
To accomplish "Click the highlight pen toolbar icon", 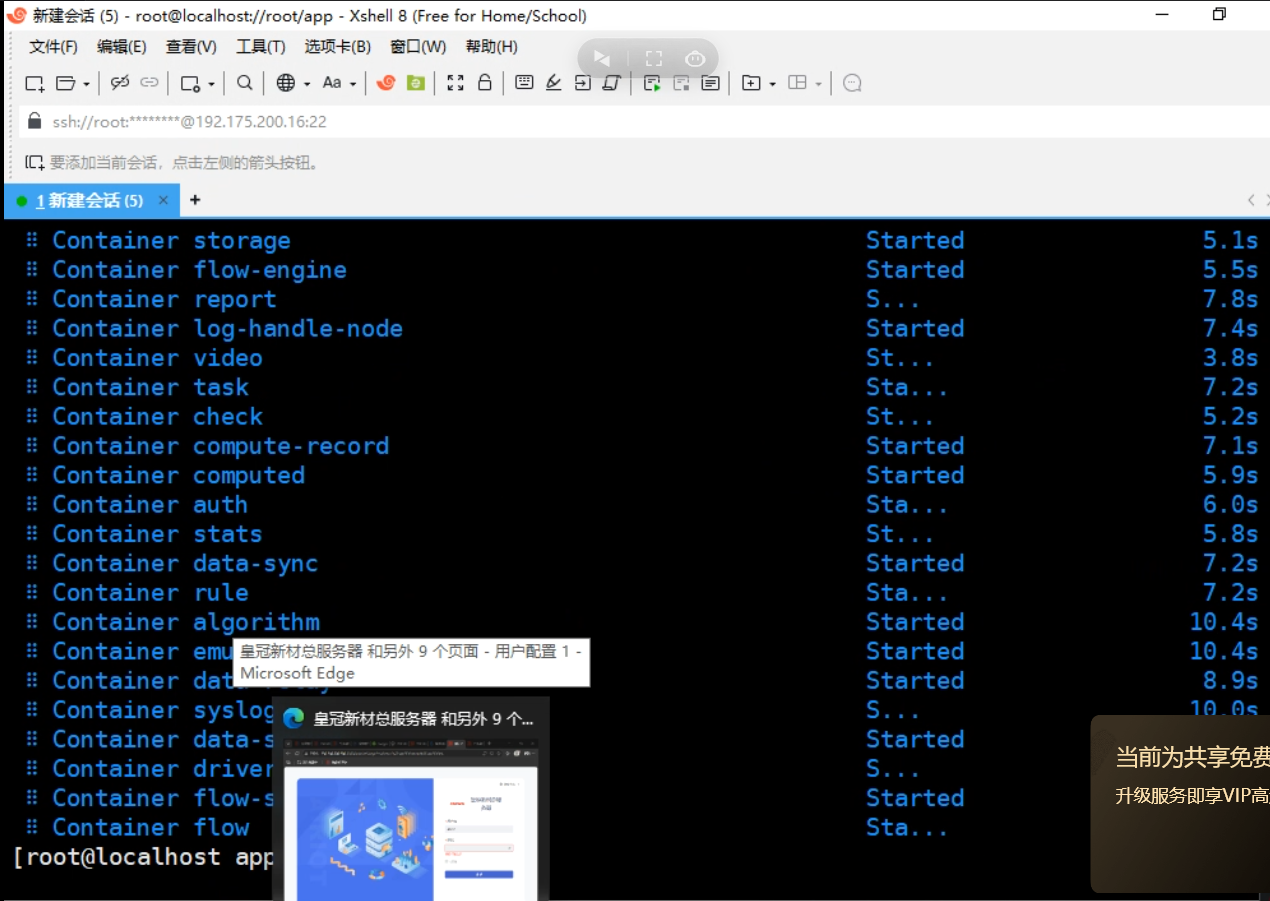I will (x=553, y=83).
